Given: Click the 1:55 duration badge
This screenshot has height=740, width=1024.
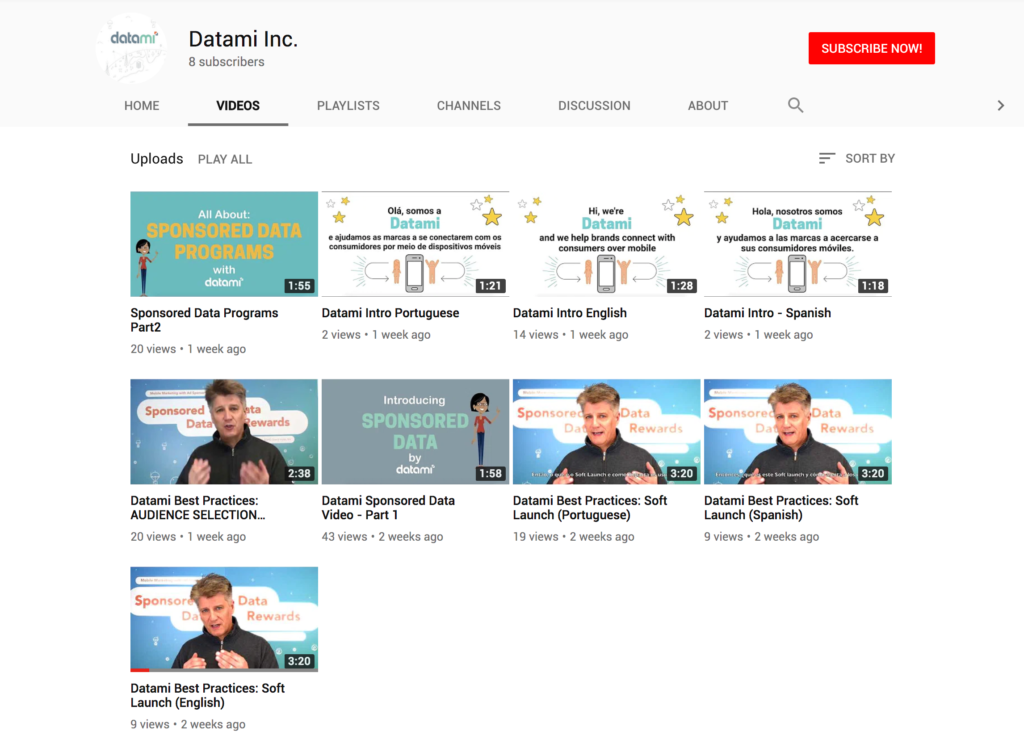Looking at the screenshot, I should pyautogui.click(x=299, y=285).
